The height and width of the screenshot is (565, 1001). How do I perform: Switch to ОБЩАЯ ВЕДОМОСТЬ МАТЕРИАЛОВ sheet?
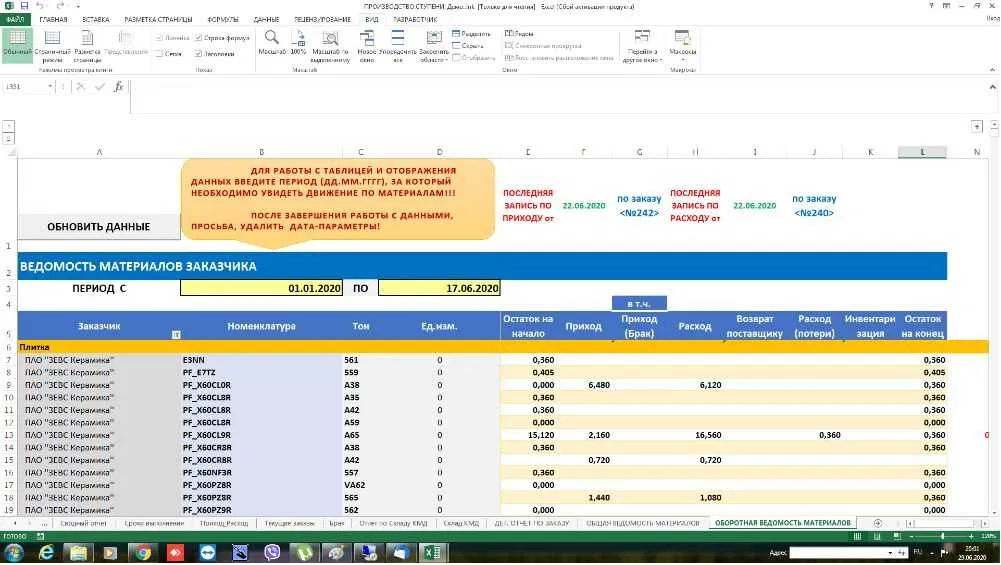(642, 523)
